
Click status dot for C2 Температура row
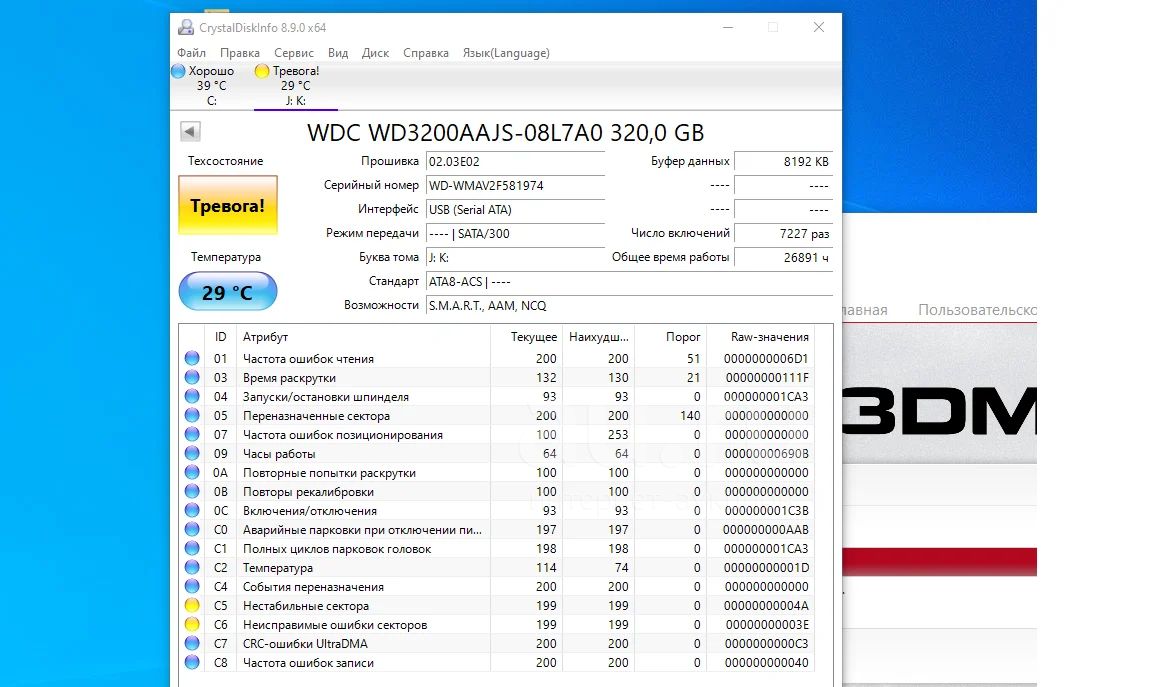(192, 568)
